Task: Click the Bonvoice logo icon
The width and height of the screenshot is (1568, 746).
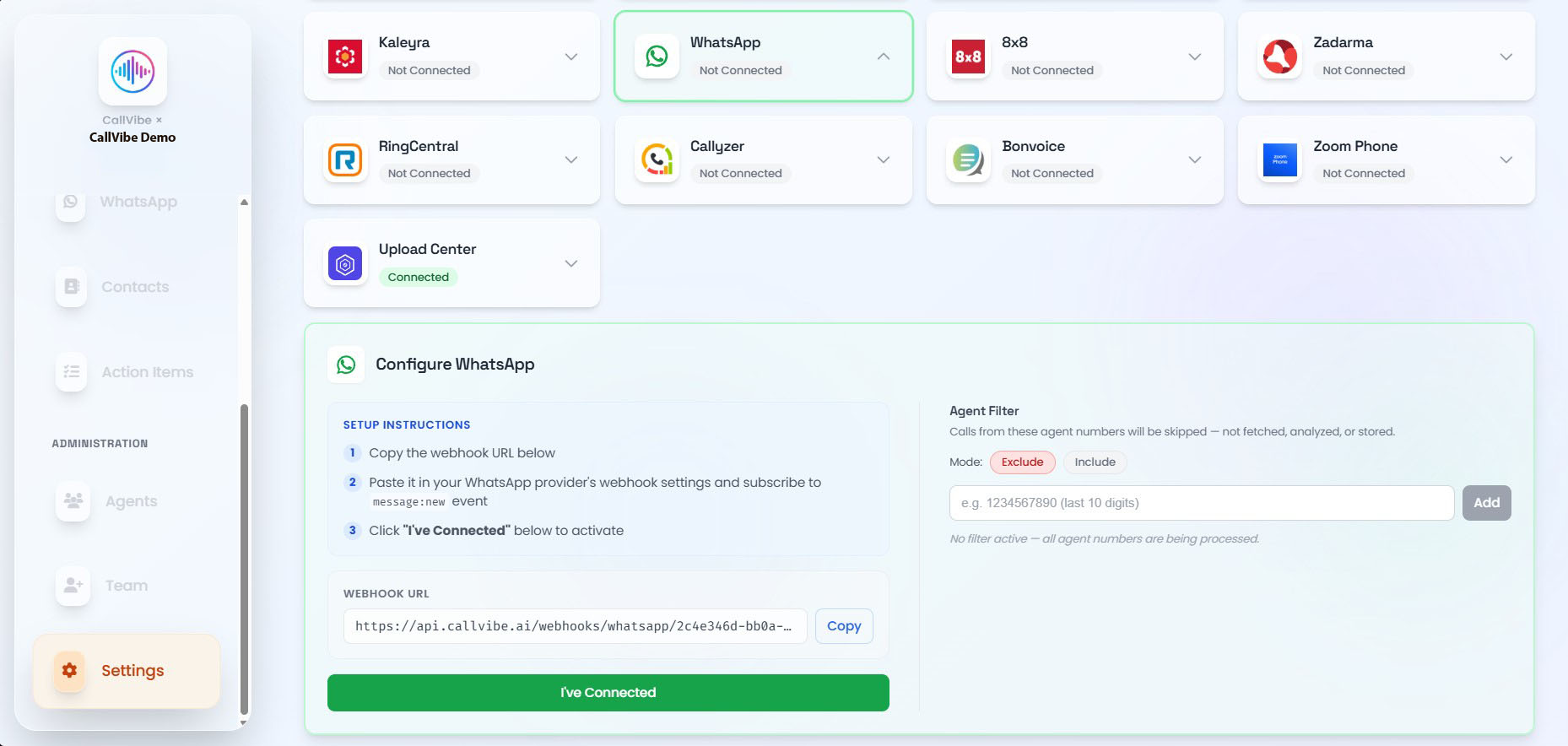Action: pyautogui.click(x=968, y=159)
